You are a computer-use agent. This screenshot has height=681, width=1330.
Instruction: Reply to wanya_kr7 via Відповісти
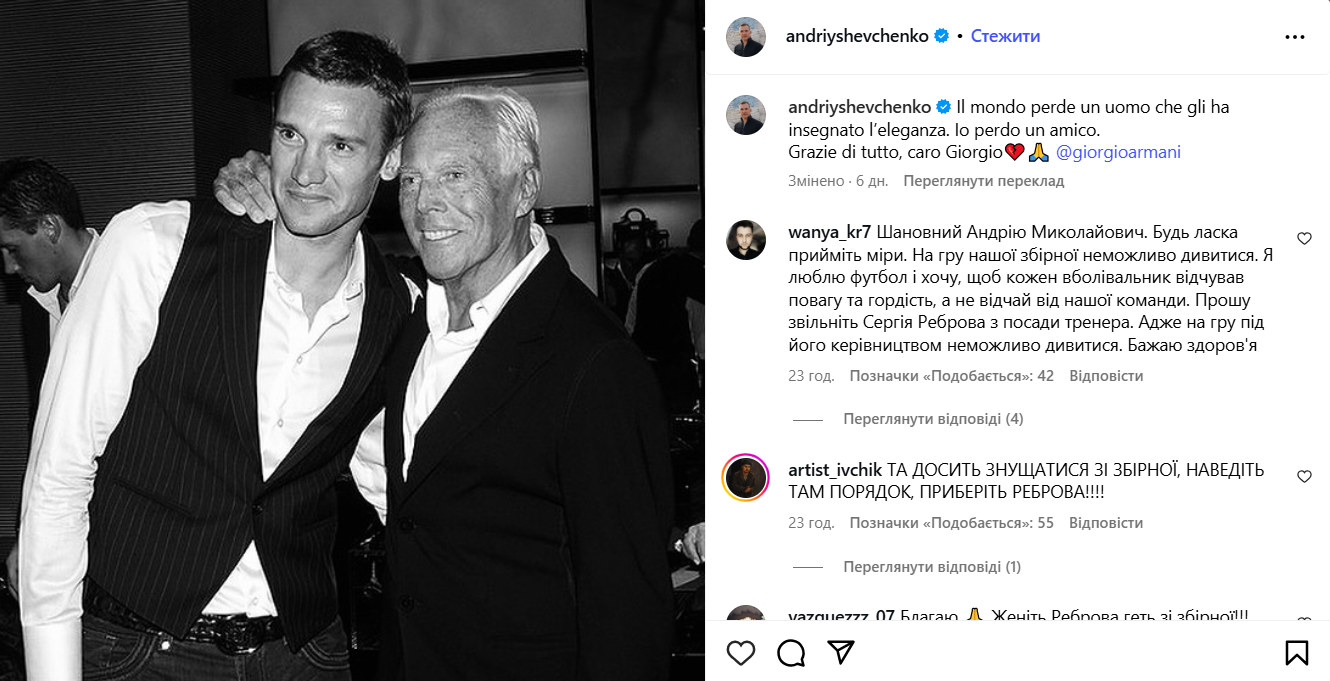pos(1106,376)
